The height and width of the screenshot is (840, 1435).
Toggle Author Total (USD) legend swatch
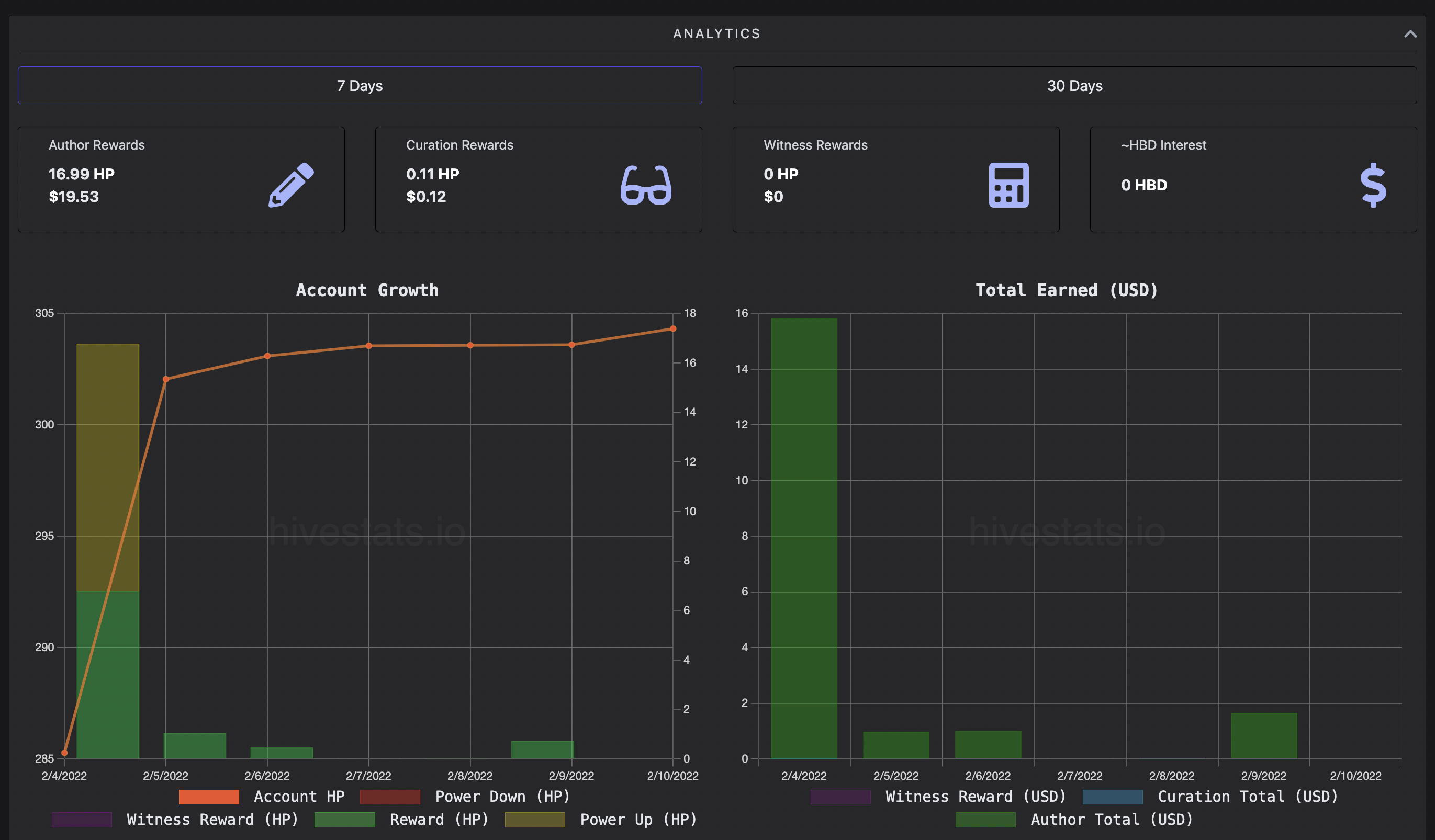click(985, 820)
